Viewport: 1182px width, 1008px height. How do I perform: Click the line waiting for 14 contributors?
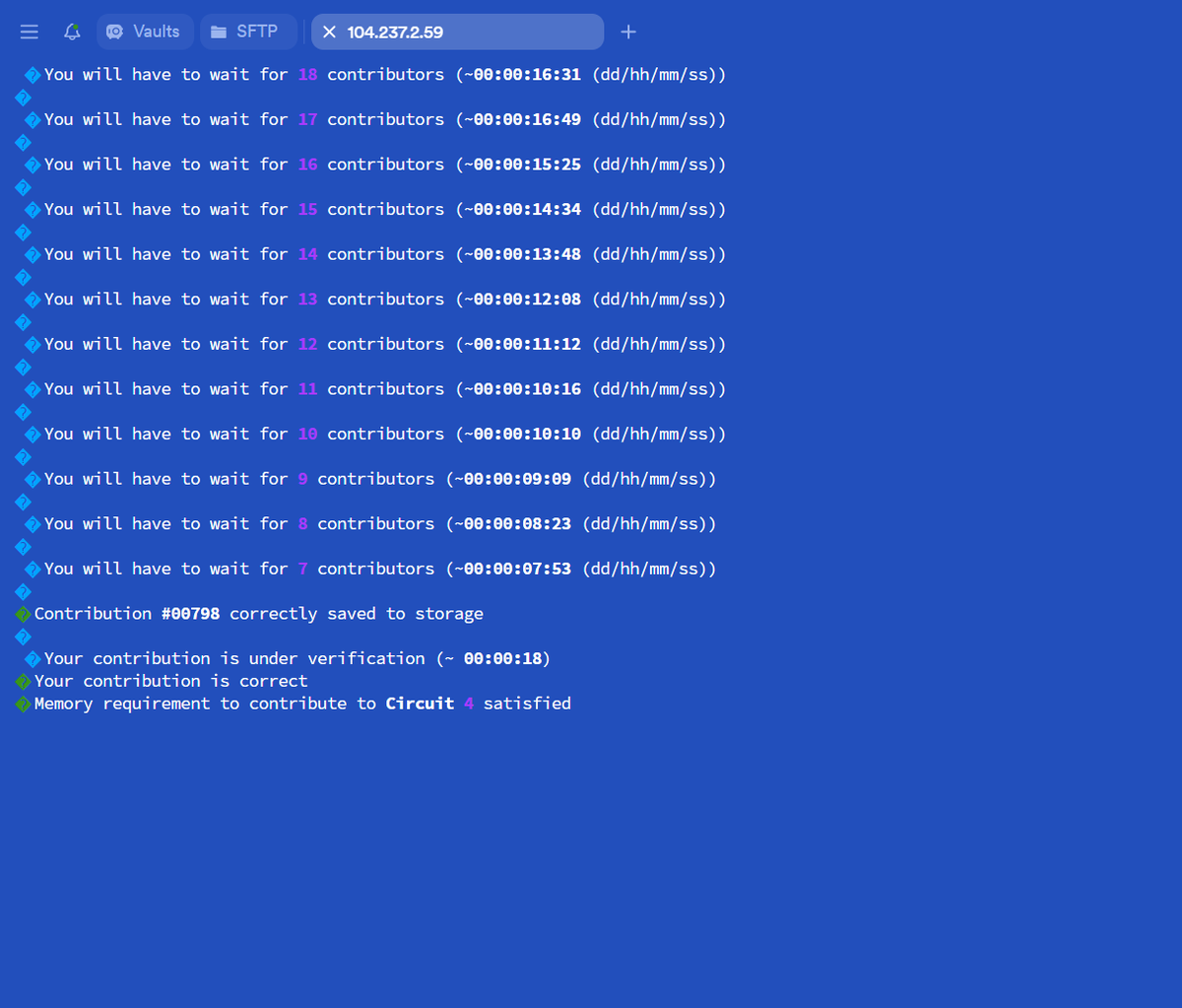[375, 254]
